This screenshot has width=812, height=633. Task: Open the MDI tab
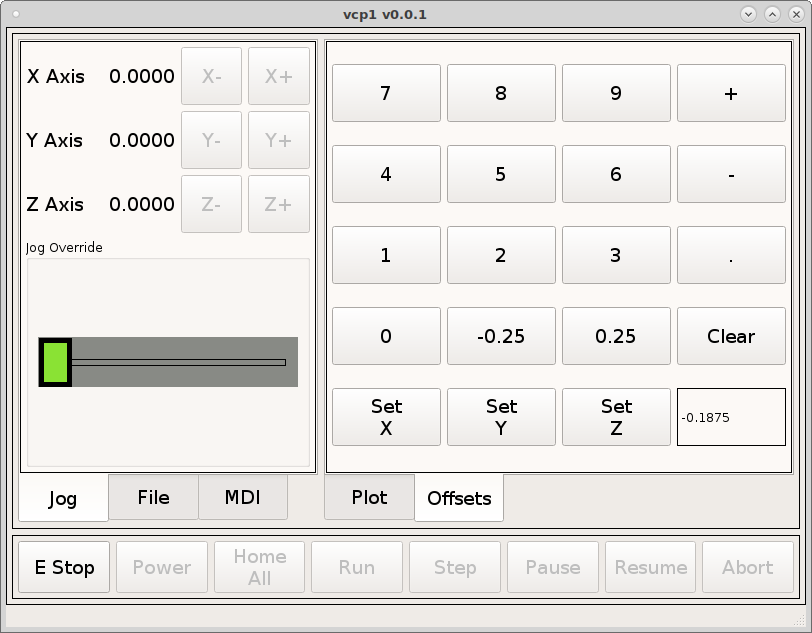pos(242,497)
